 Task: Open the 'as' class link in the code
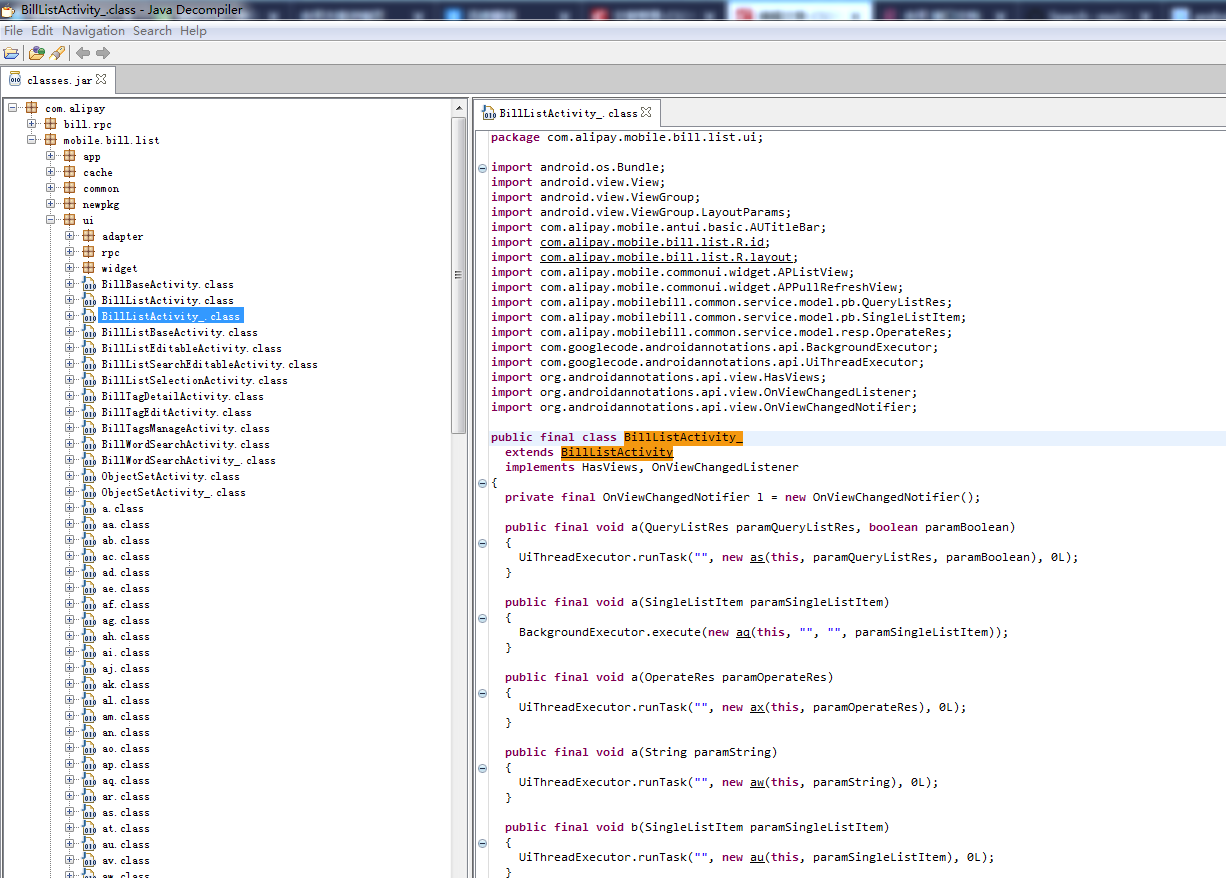[757, 557]
